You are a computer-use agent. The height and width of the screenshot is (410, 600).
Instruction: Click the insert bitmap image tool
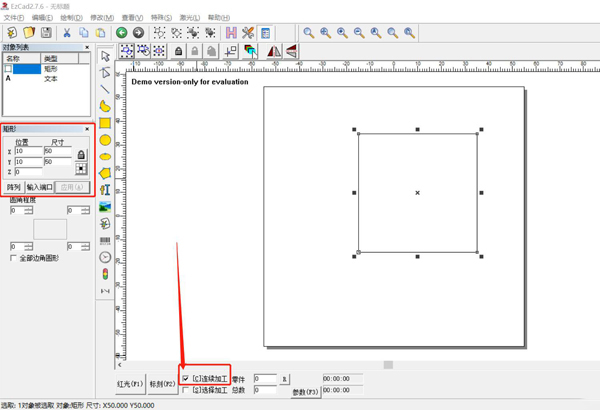pyautogui.click(x=106, y=207)
